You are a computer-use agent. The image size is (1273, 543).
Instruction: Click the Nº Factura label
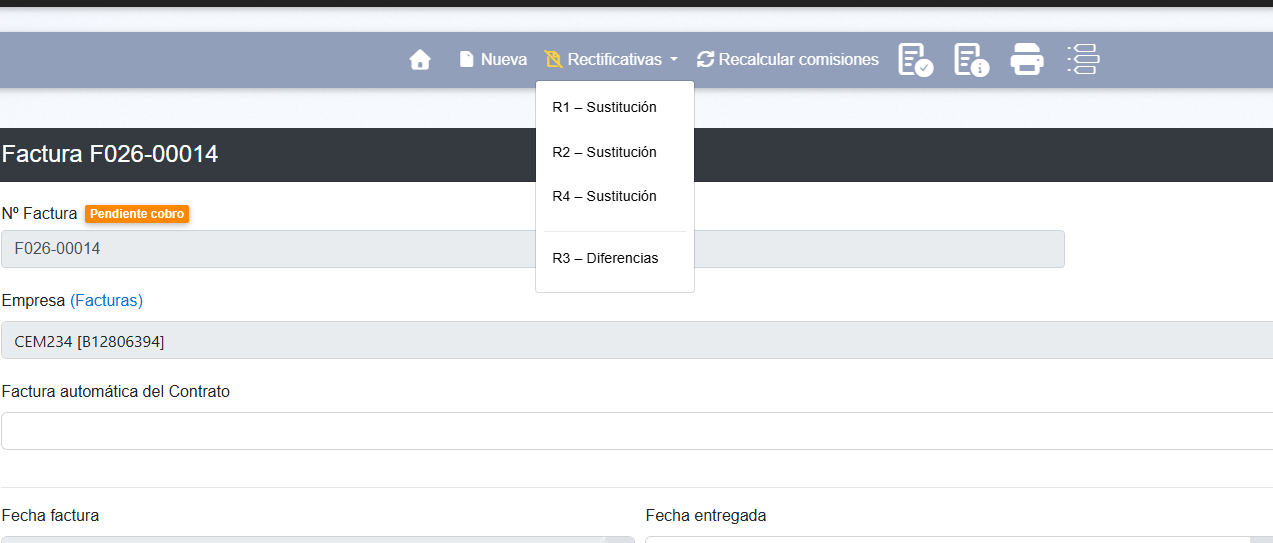pos(39,214)
